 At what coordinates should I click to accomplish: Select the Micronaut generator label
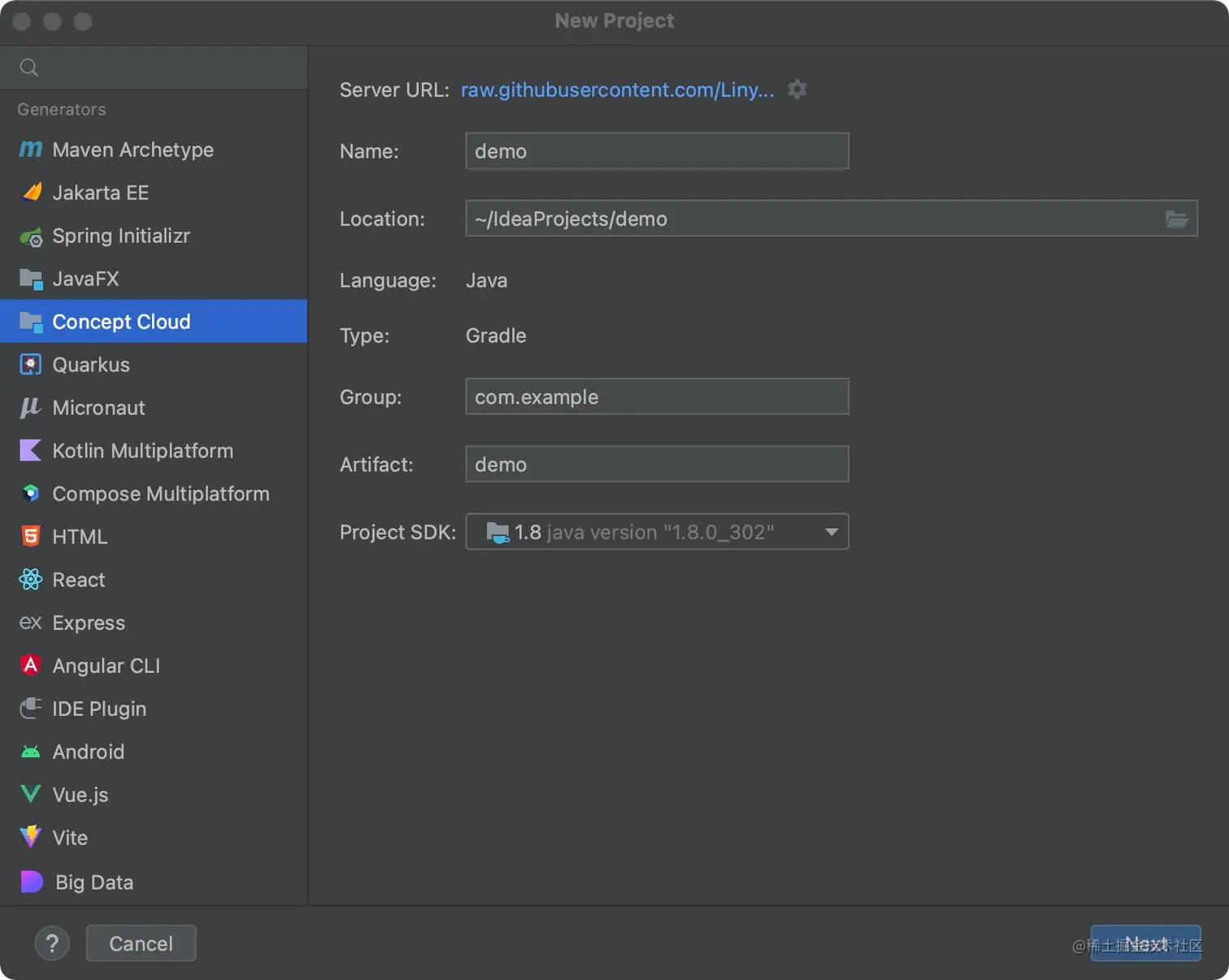point(98,408)
